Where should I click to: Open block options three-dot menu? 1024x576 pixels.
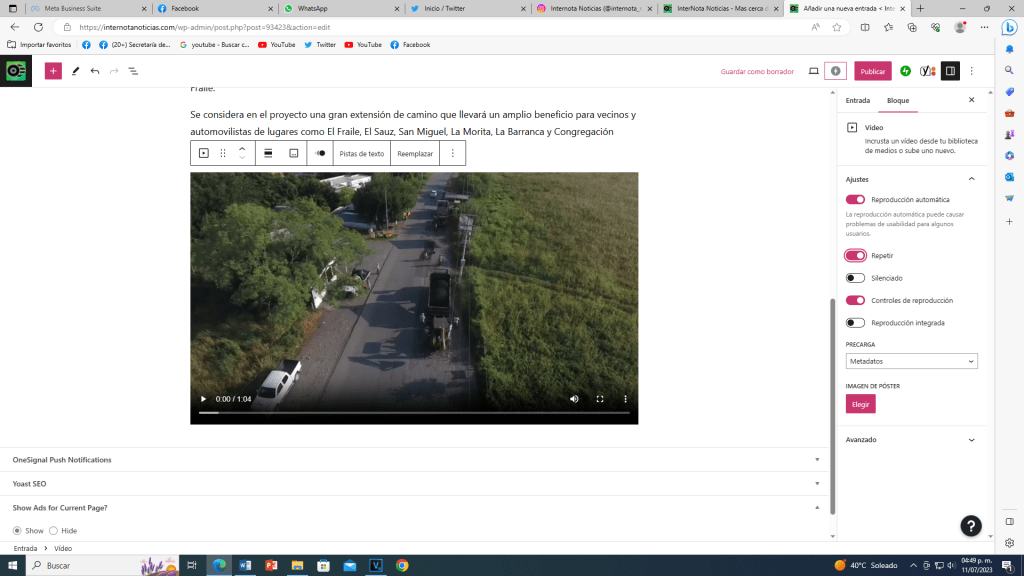[x=453, y=153]
